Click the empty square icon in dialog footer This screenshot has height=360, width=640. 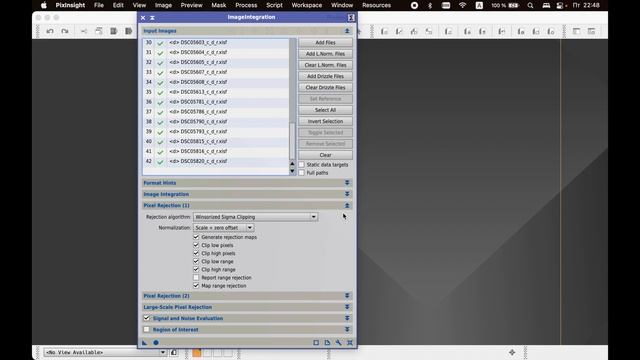(316, 343)
